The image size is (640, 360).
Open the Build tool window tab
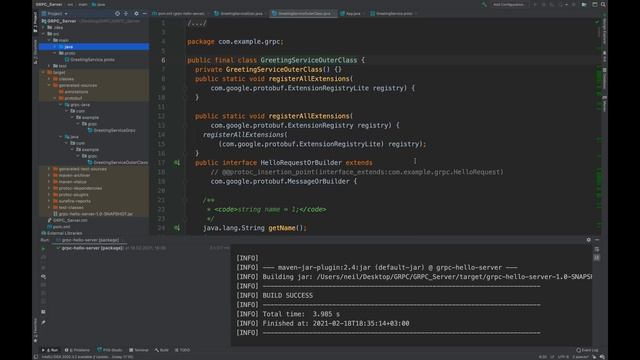[x=162, y=350]
